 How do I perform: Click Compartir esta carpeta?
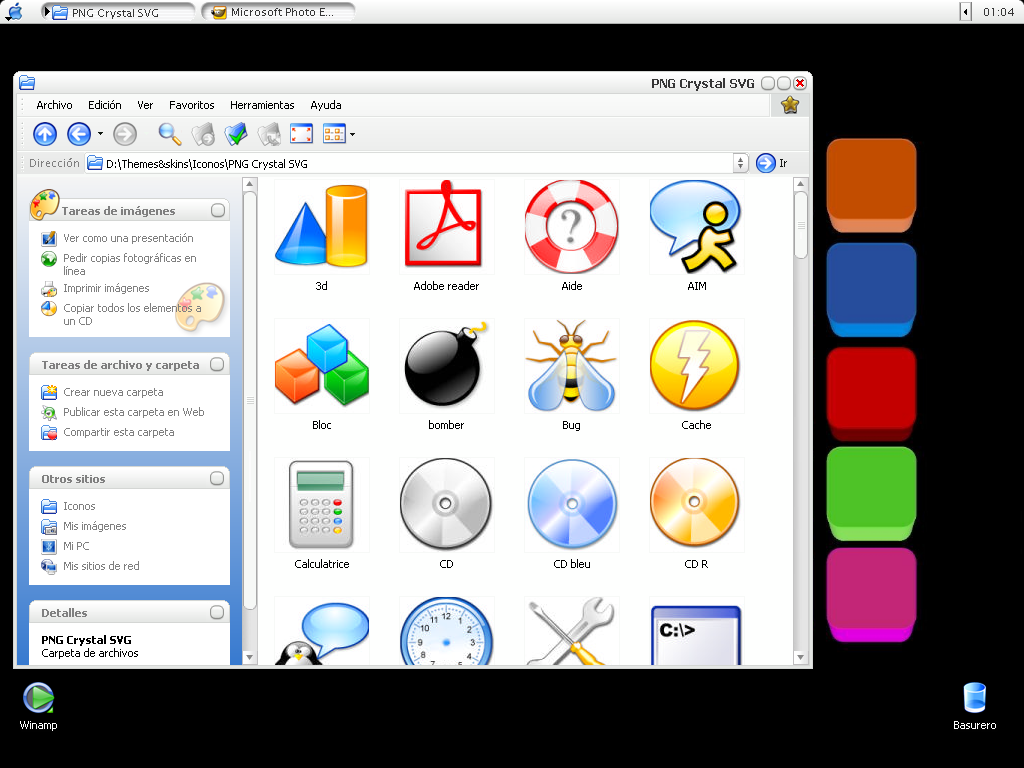point(119,432)
